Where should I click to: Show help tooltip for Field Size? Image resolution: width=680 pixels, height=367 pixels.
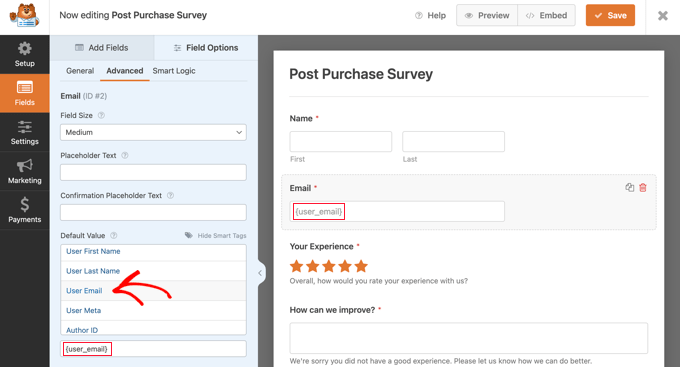[x=101, y=115]
